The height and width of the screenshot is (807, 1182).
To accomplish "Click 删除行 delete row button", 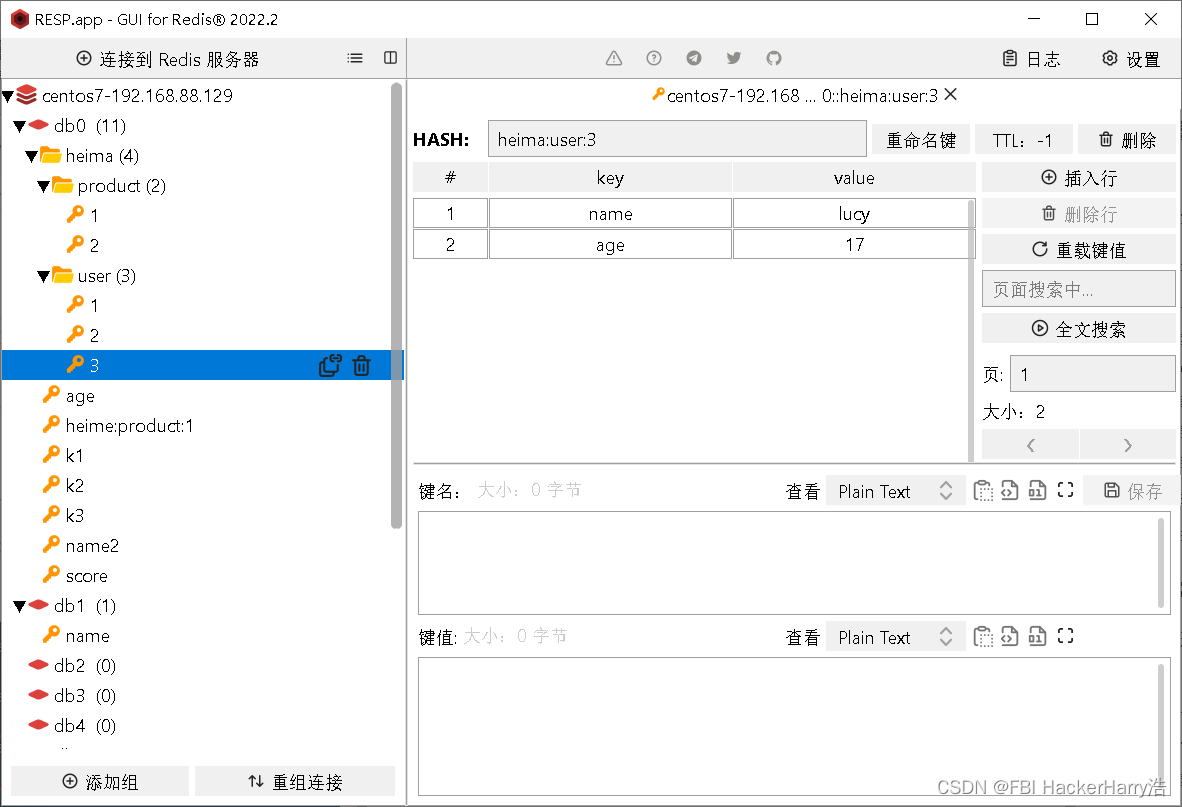I will point(1079,214).
